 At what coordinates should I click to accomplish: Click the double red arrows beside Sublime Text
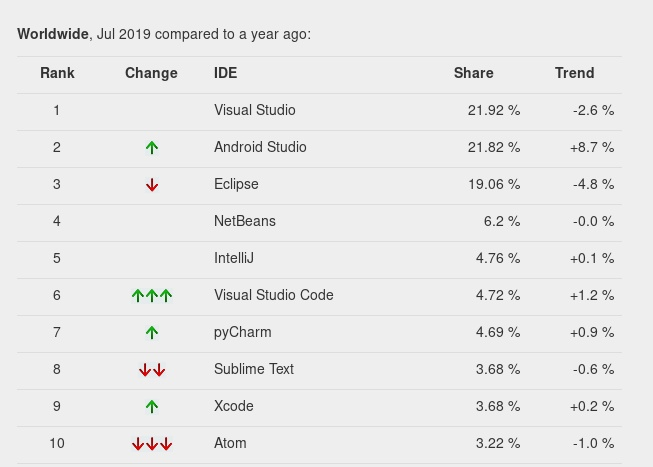152,370
